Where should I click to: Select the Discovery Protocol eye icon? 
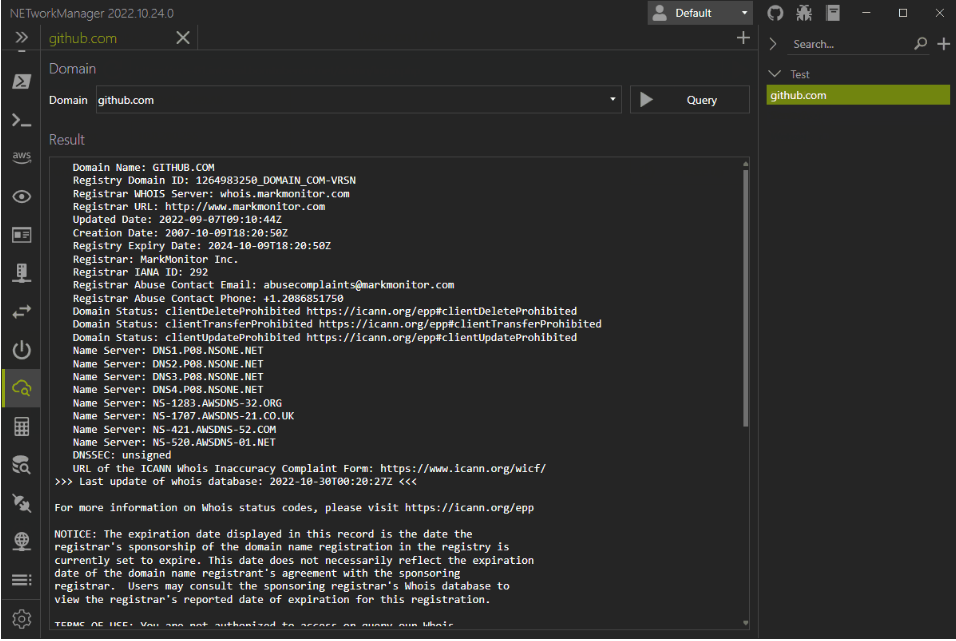tap(22, 196)
